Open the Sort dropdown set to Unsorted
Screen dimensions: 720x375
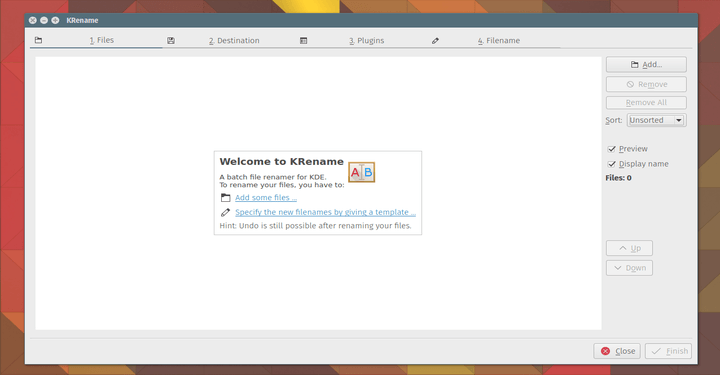[x=657, y=120]
